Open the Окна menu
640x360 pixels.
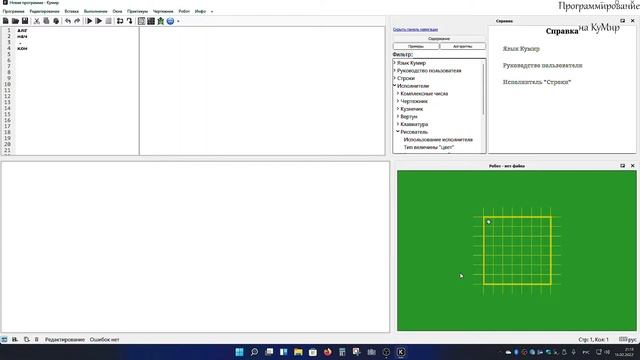coord(118,11)
